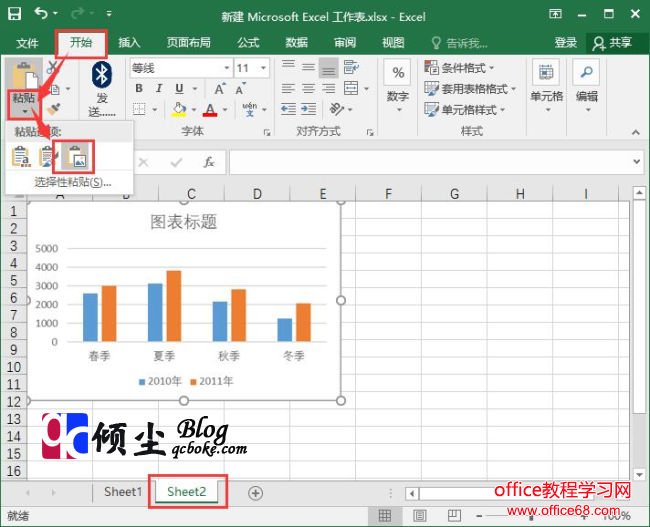650x527 pixels.
Task: Toggle middle align in alignment group
Action: (308, 67)
